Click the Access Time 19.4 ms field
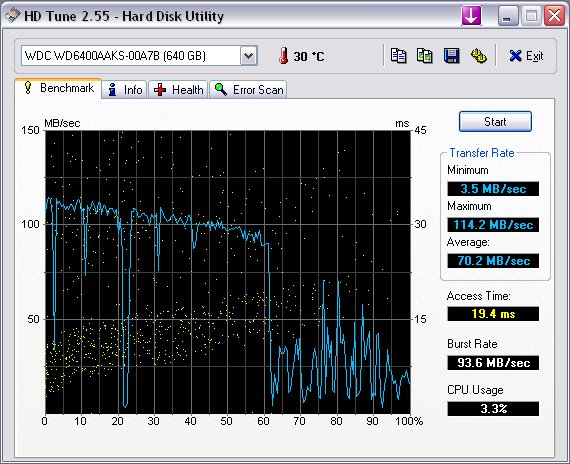The image size is (570, 464). point(493,313)
